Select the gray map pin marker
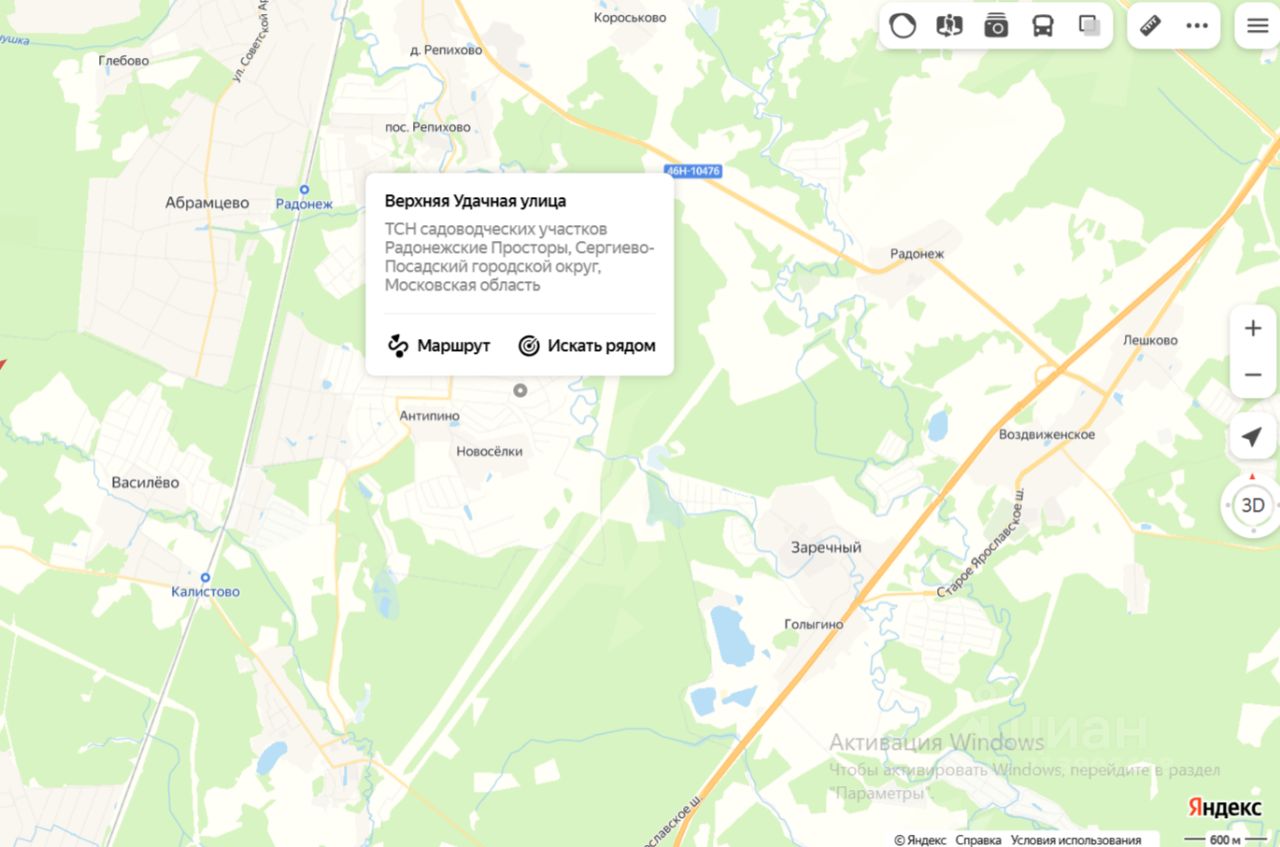The height and width of the screenshot is (847, 1280). (520, 390)
